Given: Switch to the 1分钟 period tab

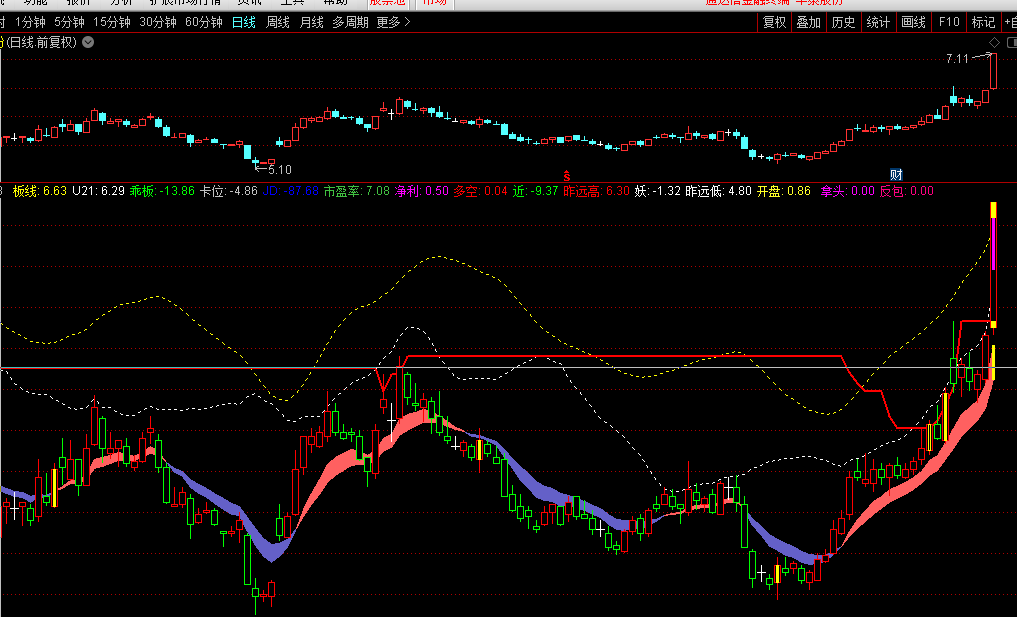Looking at the screenshot, I should point(31,22).
